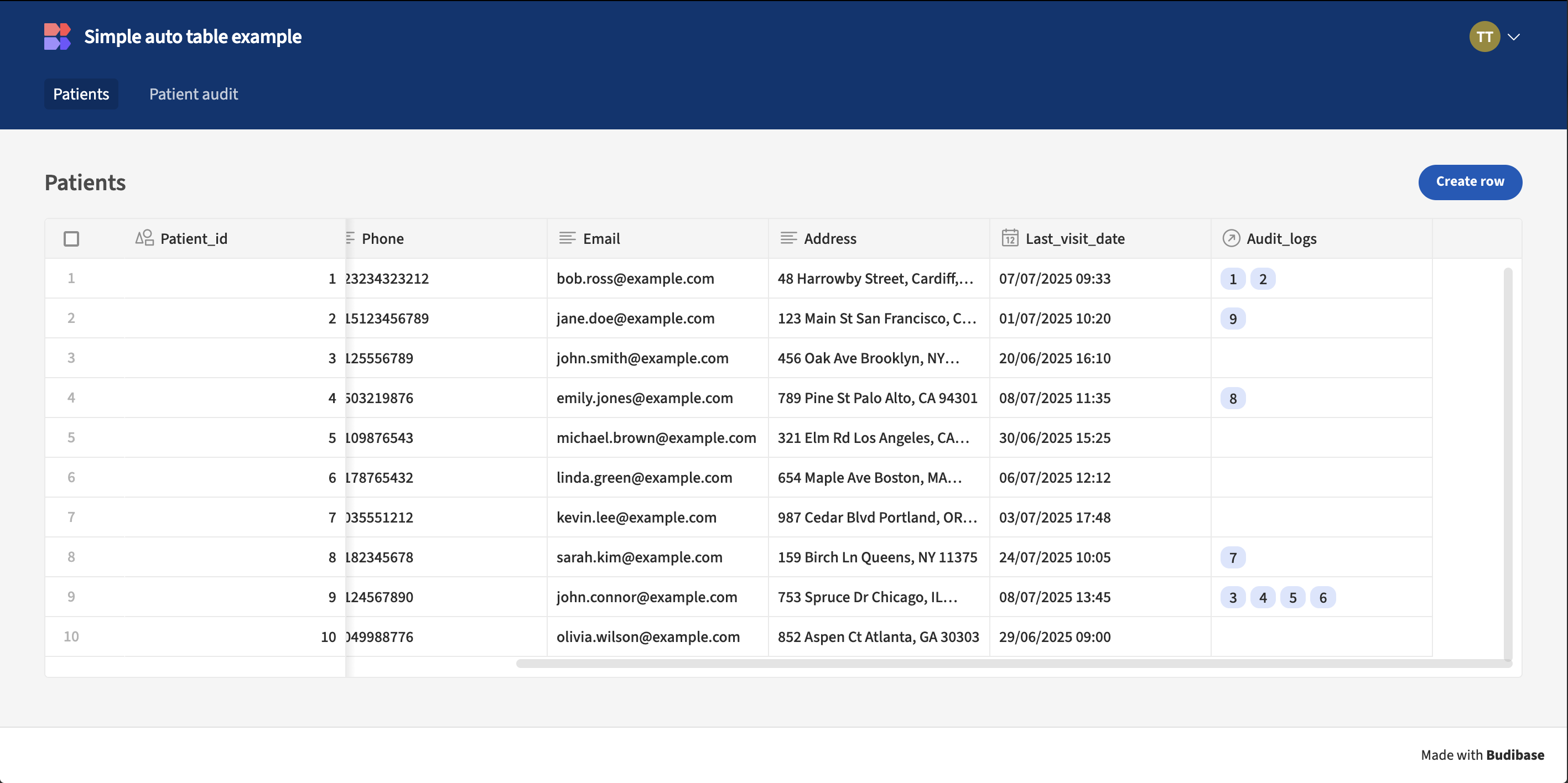The width and height of the screenshot is (1568, 783).
Task: Select row number 5 in table
Action: pyautogui.click(x=71, y=437)
